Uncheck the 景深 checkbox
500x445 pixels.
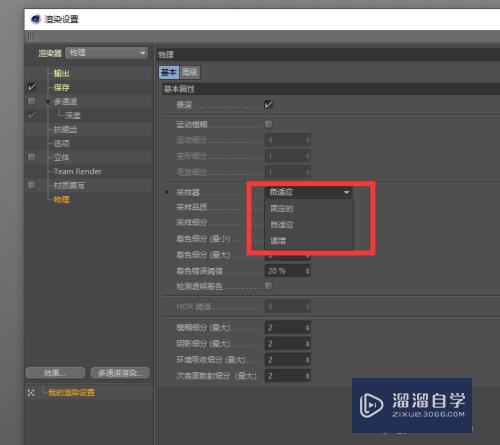click(268, 105)
